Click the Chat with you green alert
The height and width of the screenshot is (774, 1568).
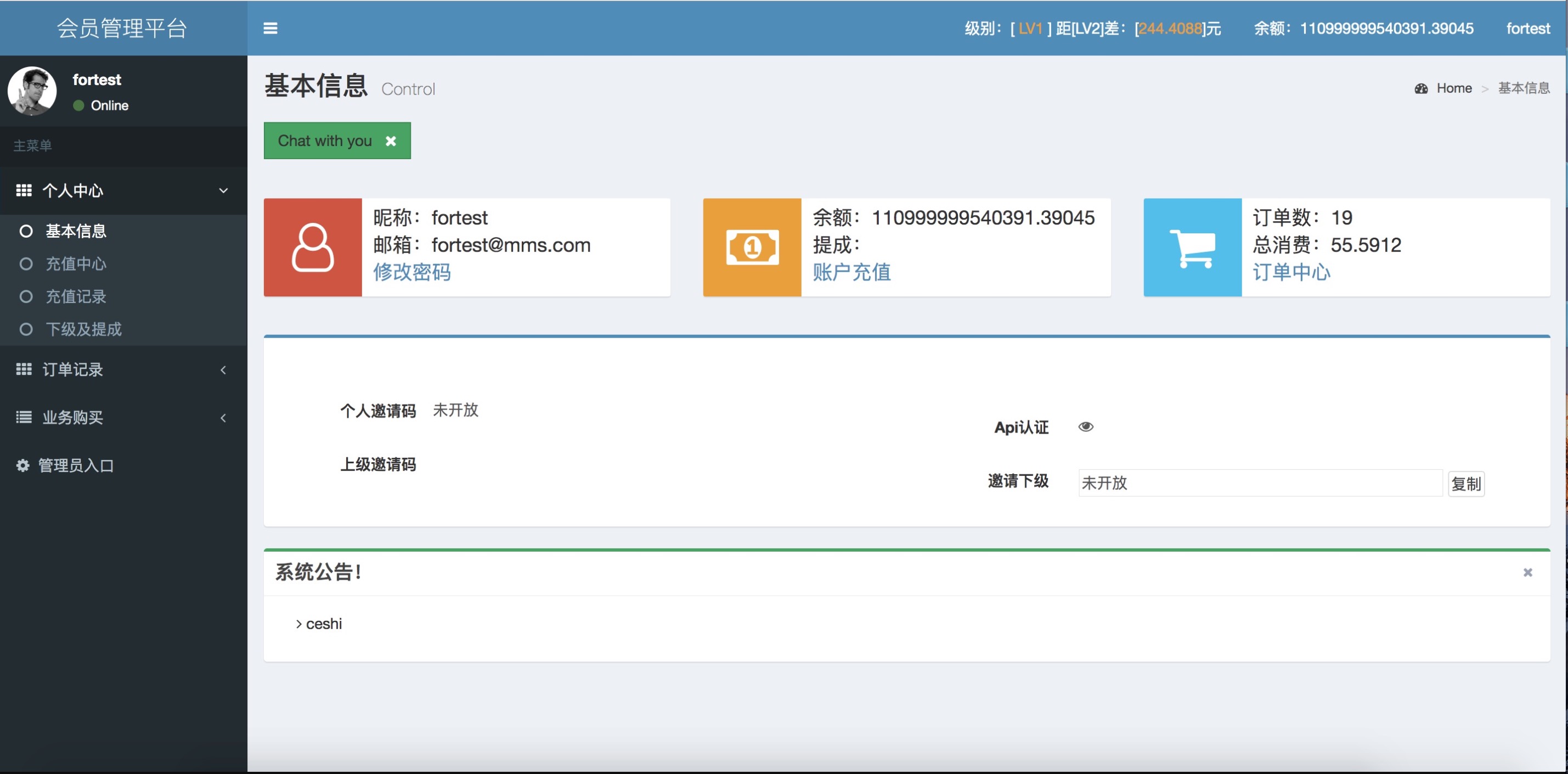[x=337, y=141]
